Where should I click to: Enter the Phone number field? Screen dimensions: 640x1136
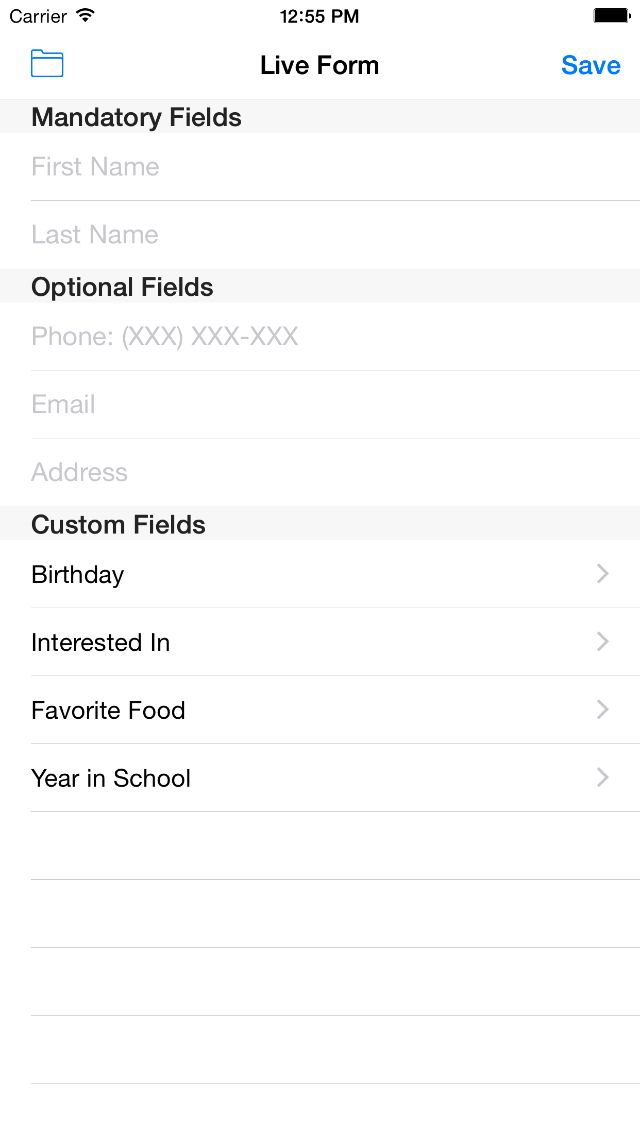[320, 337]
